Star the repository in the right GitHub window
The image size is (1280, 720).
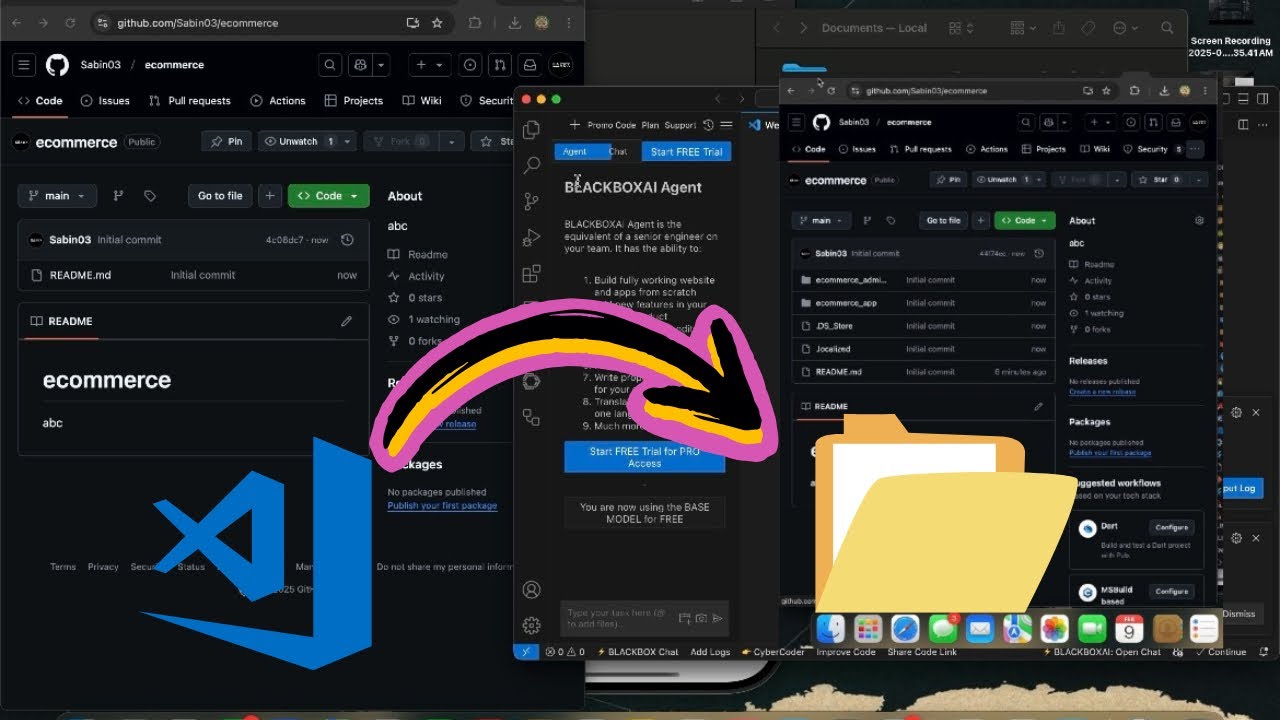coord(1160,180)
